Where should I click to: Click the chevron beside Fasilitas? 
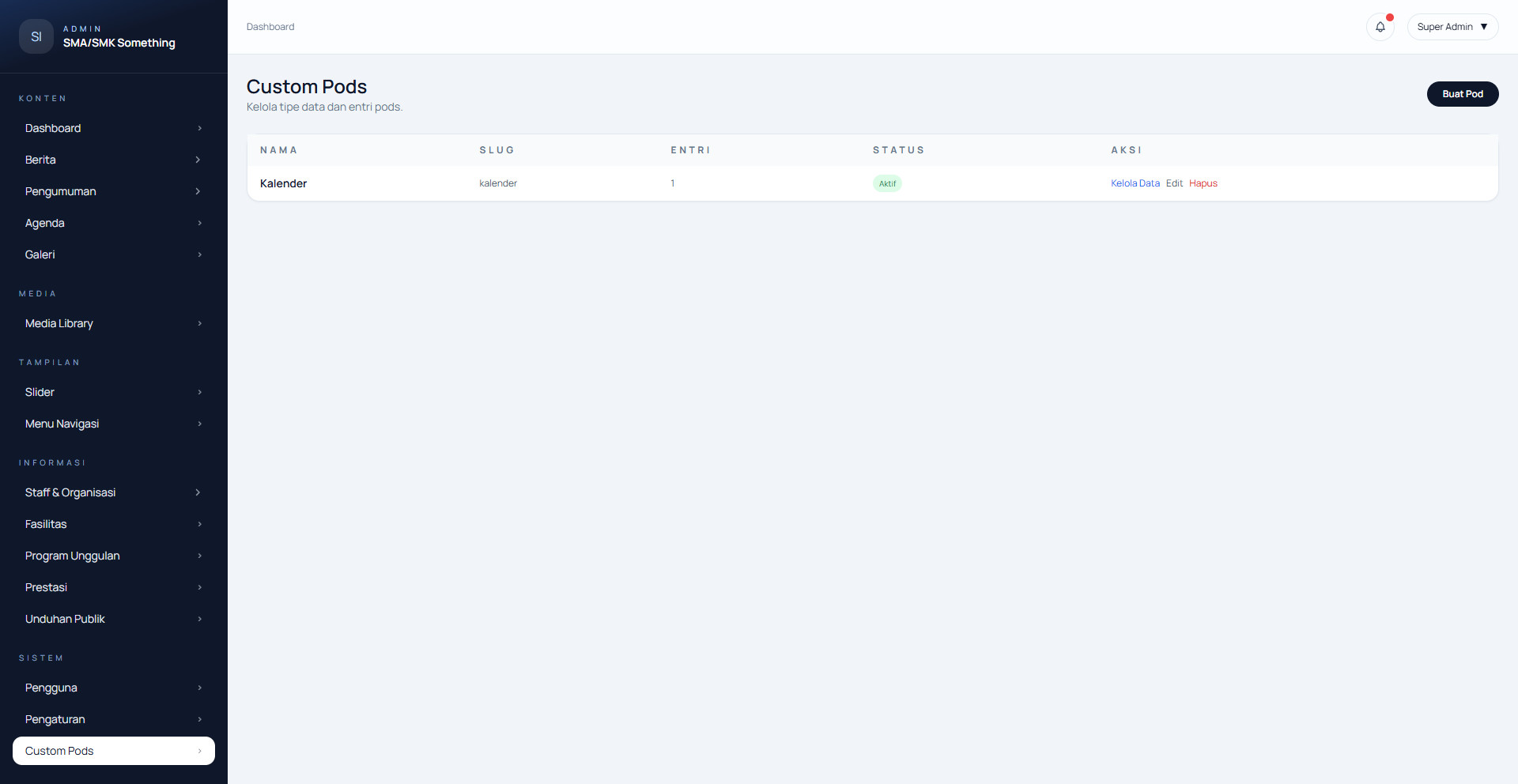point(199,524)
